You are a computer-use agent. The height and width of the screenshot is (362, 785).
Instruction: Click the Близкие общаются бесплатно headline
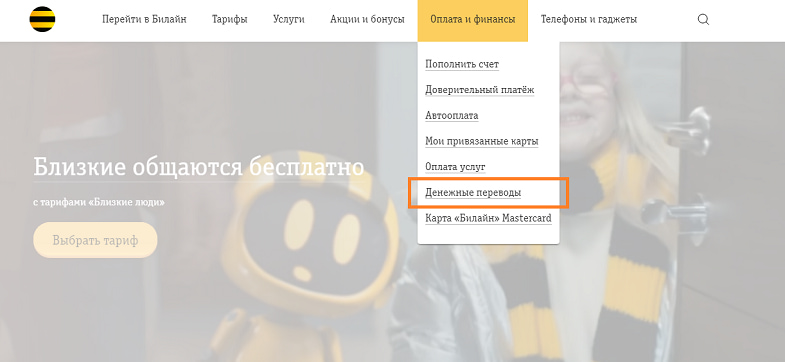(x=199, y=167)
